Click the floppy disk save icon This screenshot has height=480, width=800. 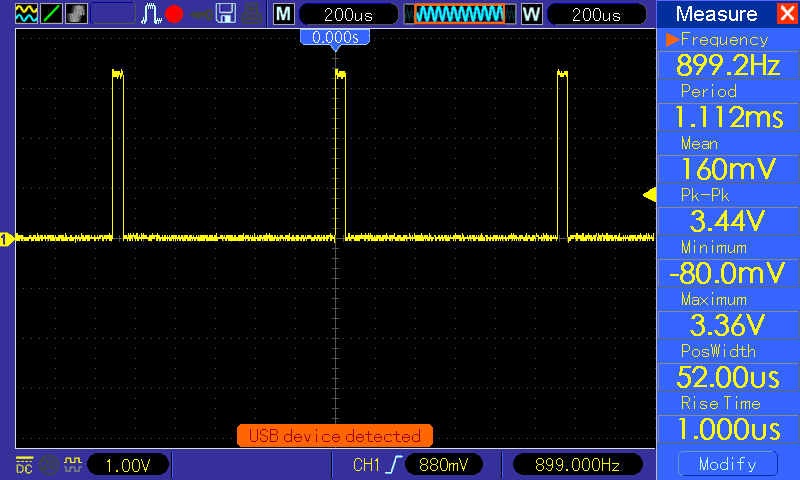(x=226, y=14)
